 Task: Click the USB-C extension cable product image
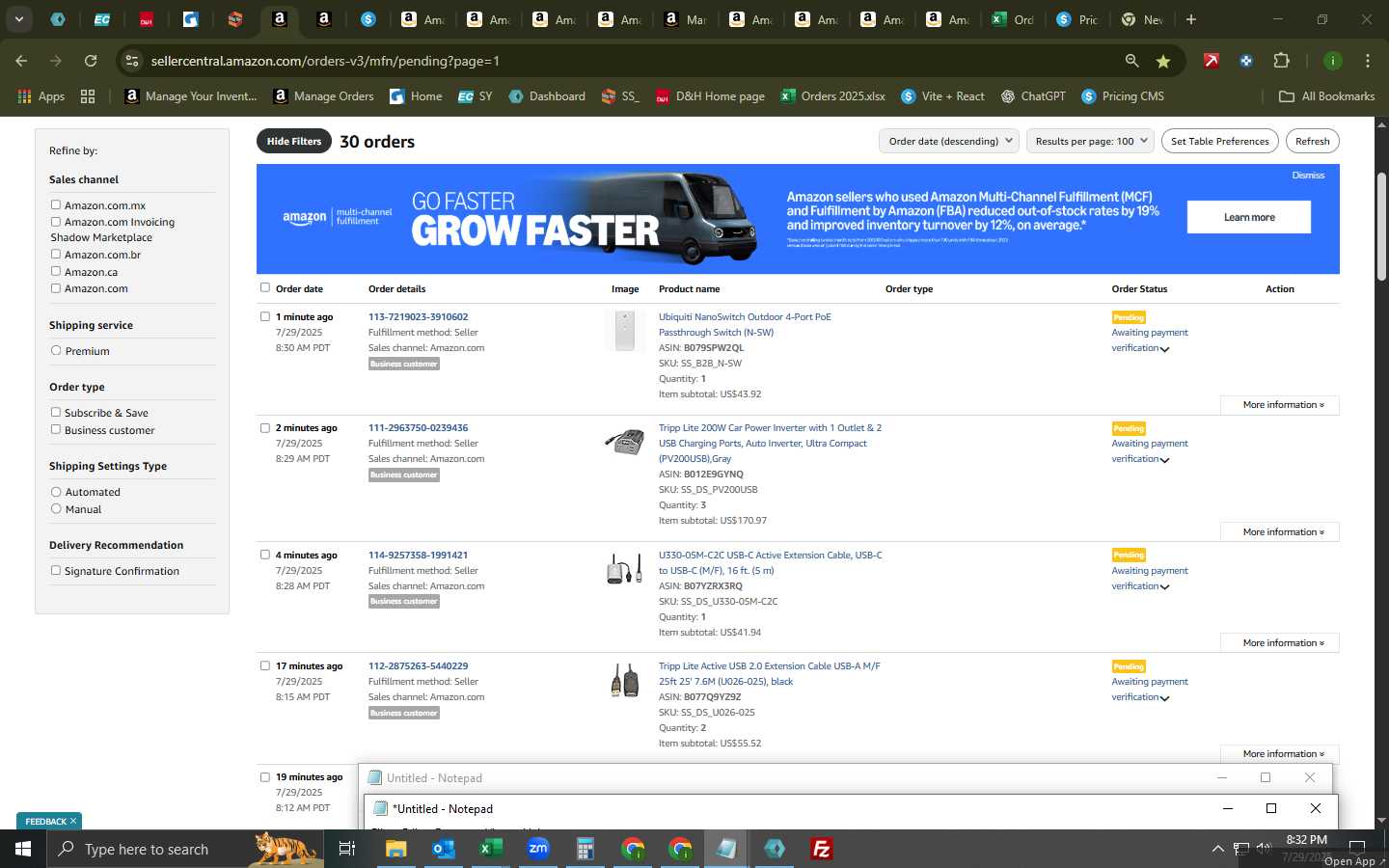[624, 569]
